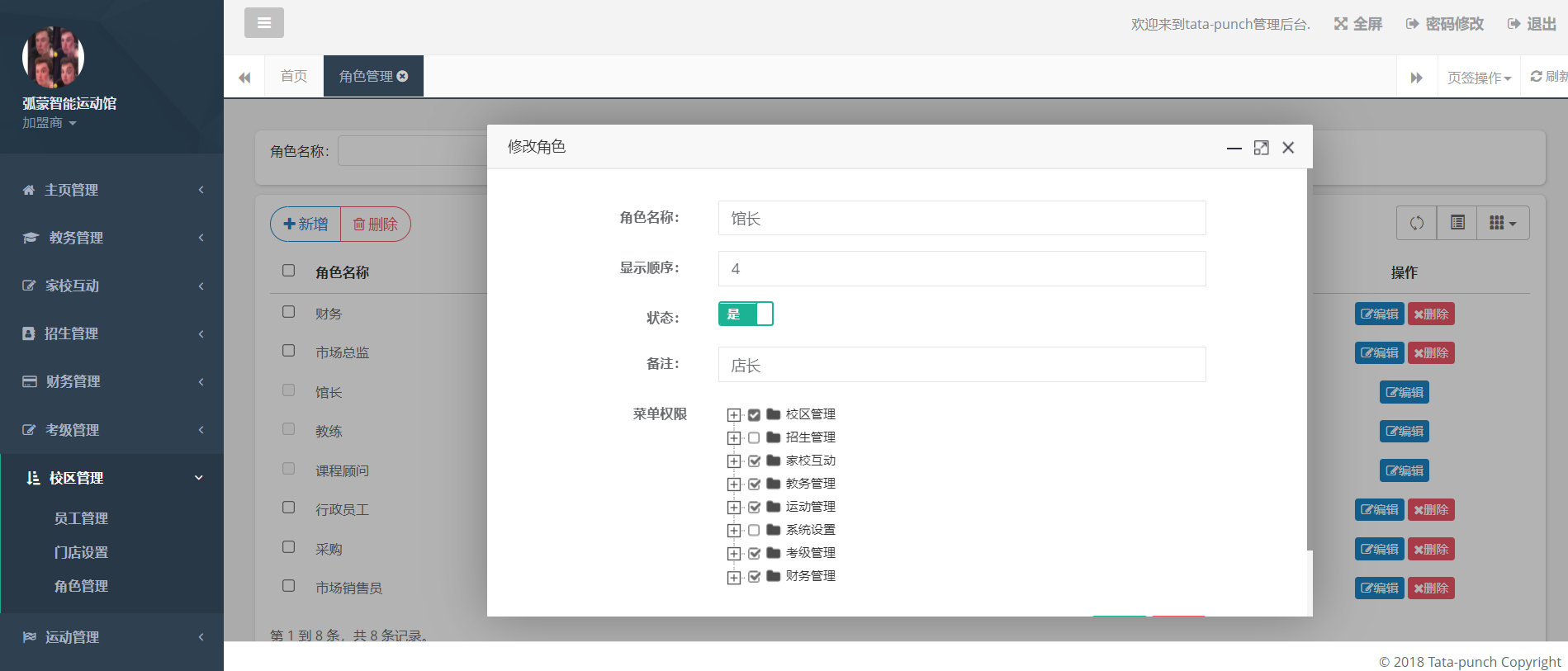Image resolution: width=1568 pixels, height=671 pixels.
Task: Click the 新增 button
Action: point(306,224)
